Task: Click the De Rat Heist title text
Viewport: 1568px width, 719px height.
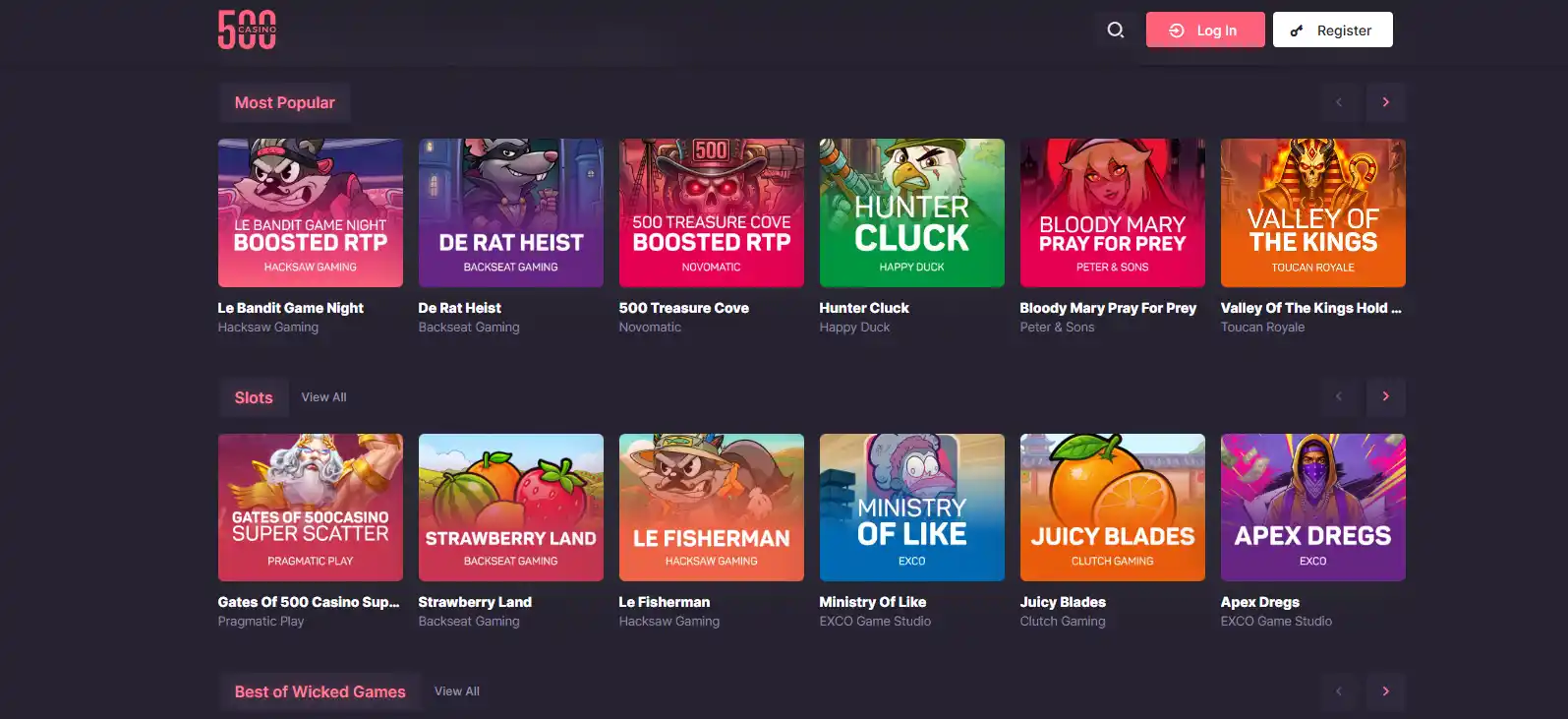Action: [x=460, y=308]
